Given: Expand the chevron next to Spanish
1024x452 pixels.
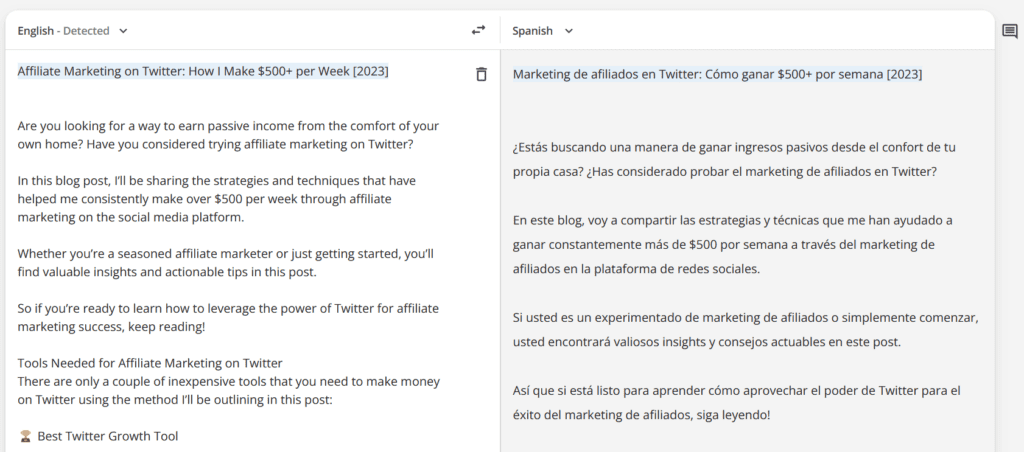Looking at the screenshot, I should (x=569, y=31).
